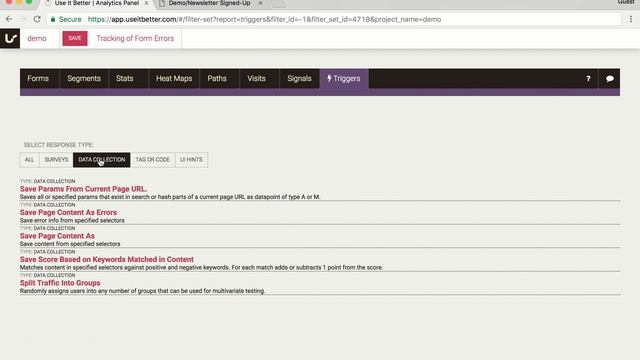Click the secure padlock icon
The width and height of the screenshot is (640, 360).
(53, 19)
